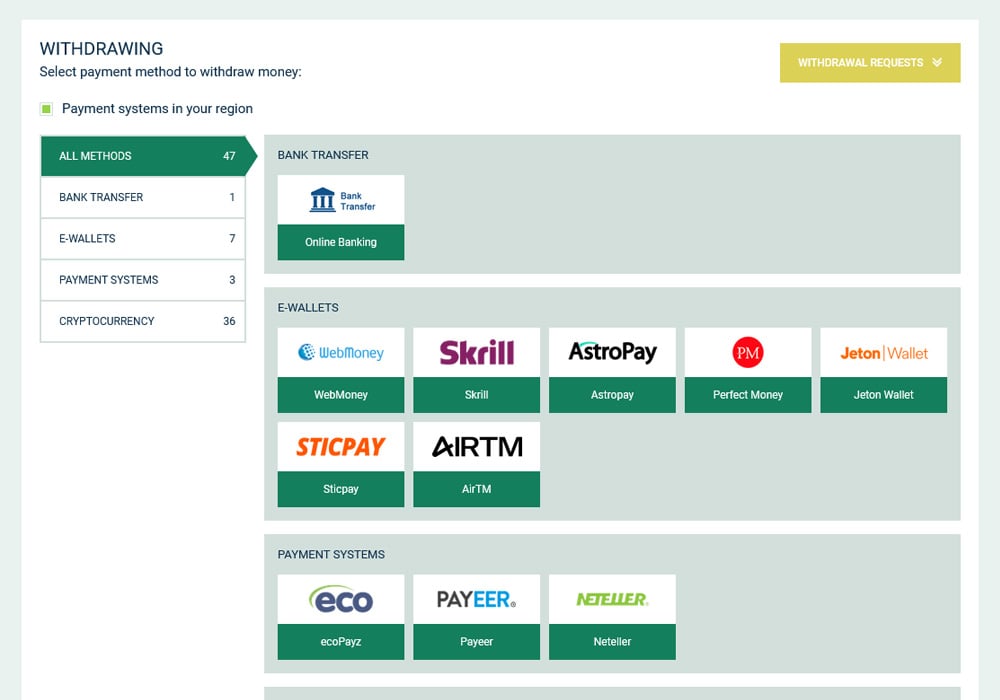
Task: Click the 1 count beside Bank Transfer
Action: click(232, 197)
